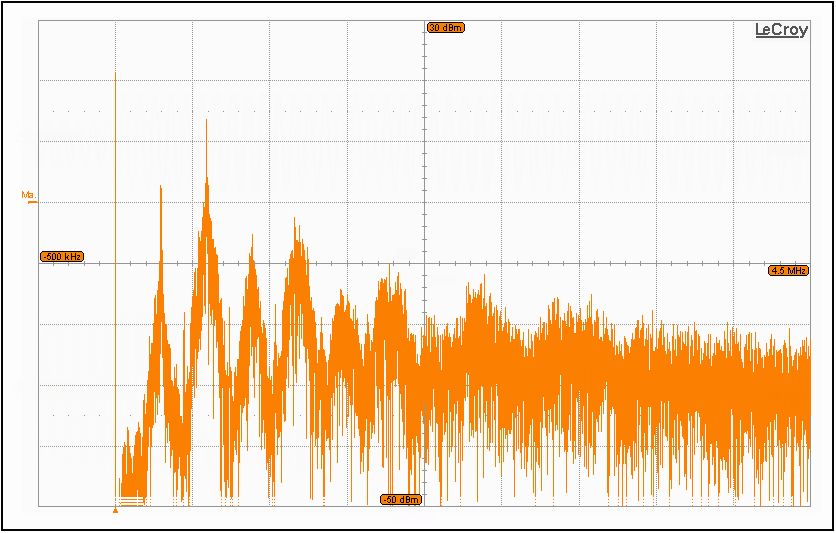This screenshot has height=533, width=836.
Task: Click the flat trace segment at the spectrum start
Action: point(132,498)
